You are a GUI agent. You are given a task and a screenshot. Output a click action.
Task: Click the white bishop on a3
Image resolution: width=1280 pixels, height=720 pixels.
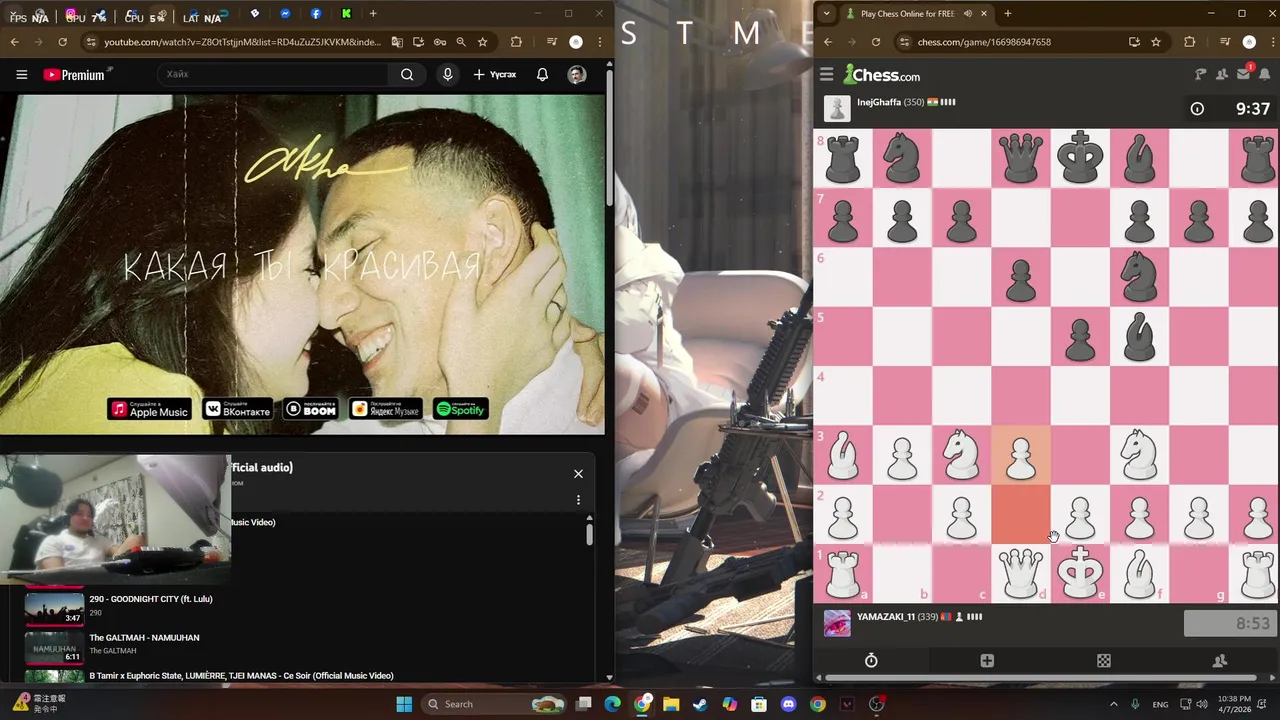(x=843, y=455)
